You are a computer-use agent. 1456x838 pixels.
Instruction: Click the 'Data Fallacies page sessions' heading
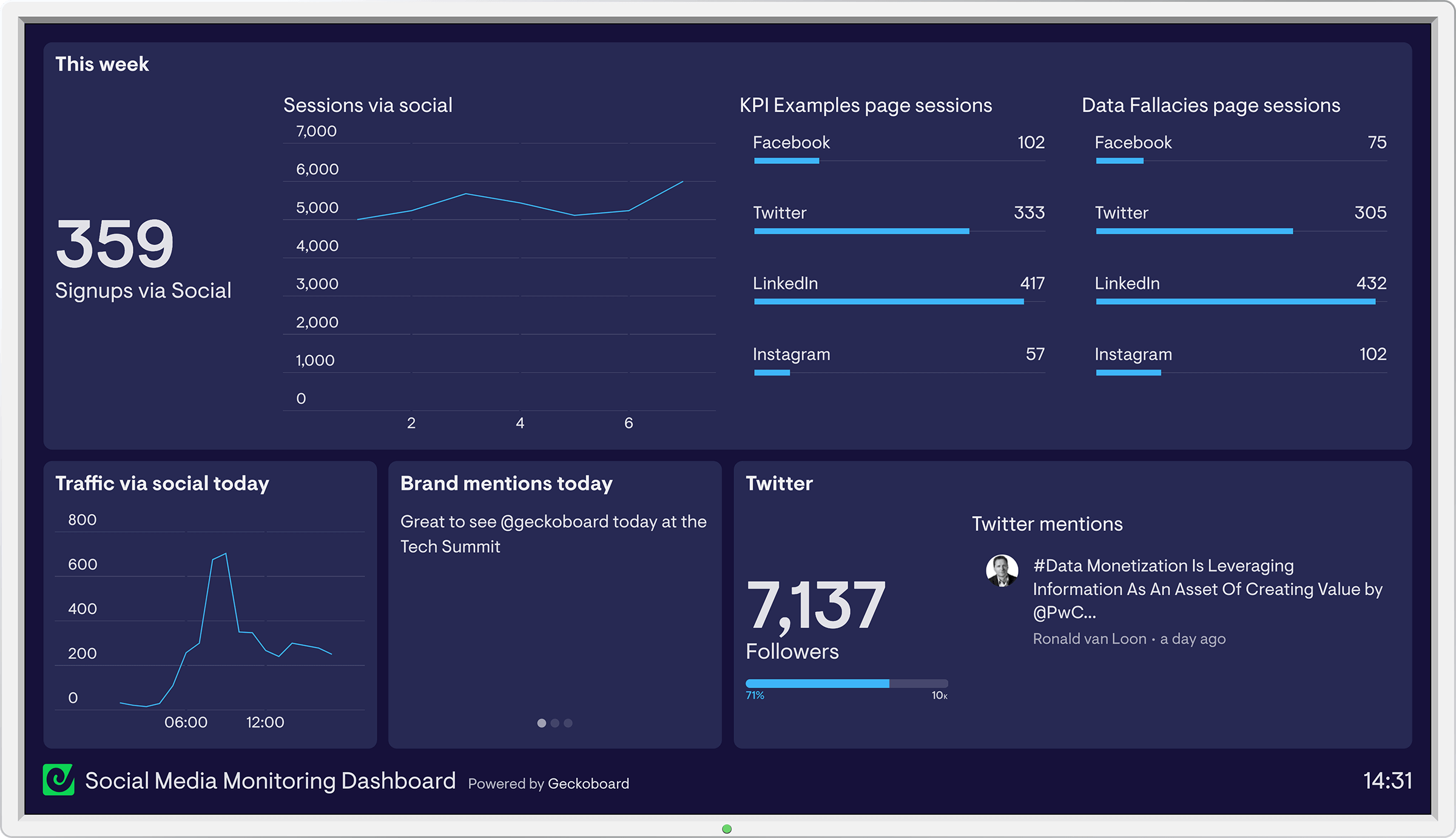coord(1211,106)
